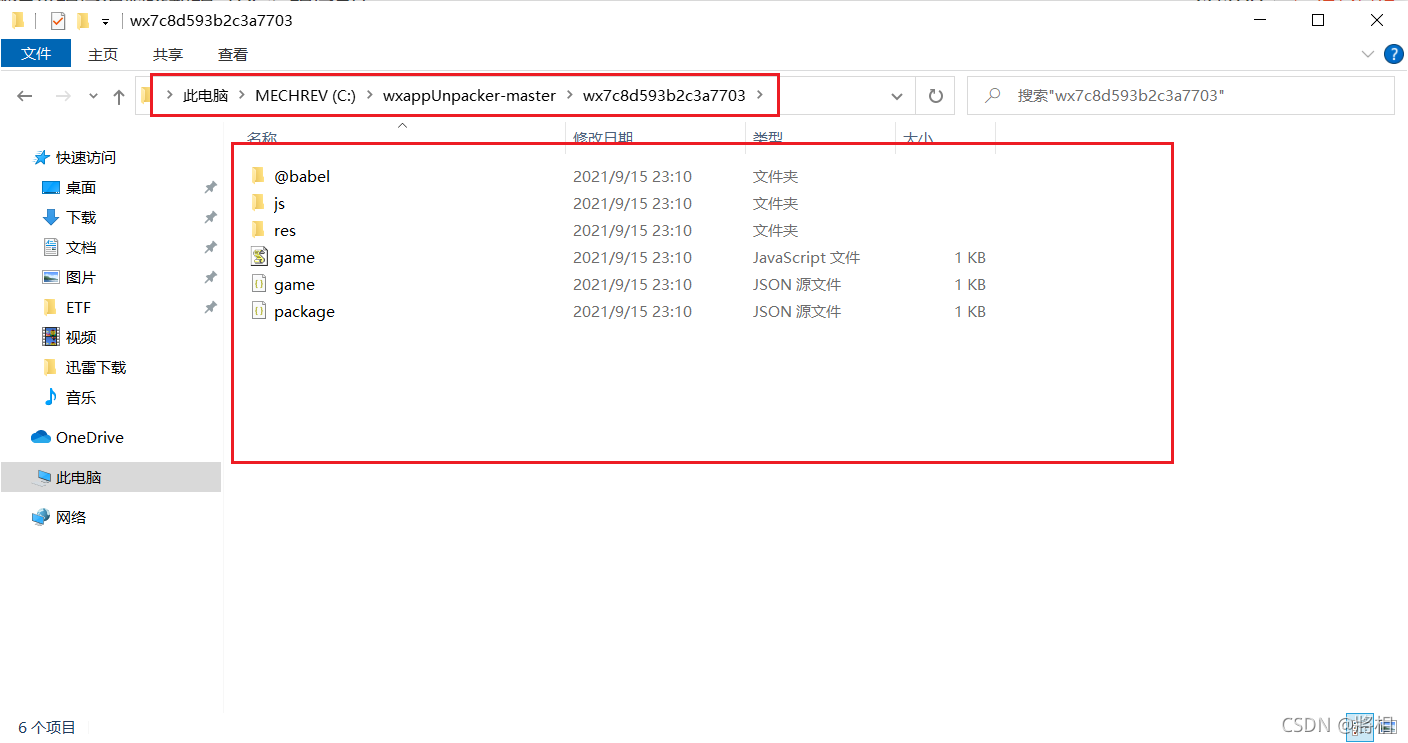Image resolution: width=1408 pixels, height=743 pixels.
Task: Open the Customize Quick Access Toolbar dropdown
Action: tap(105, 20)
